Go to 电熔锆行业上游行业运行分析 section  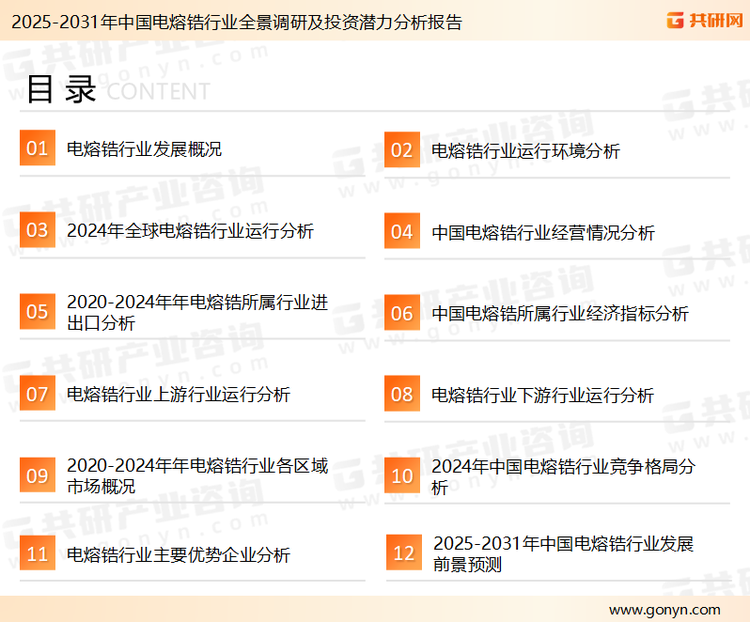[x=178, y=395]
